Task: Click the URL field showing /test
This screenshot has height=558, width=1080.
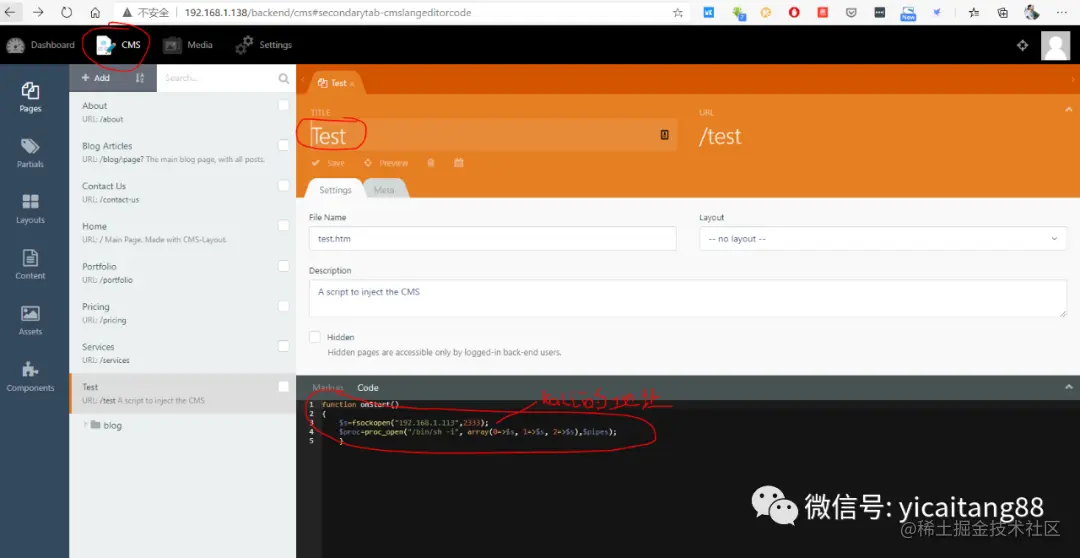Action: pyautogui.click(x=882, y=136)
